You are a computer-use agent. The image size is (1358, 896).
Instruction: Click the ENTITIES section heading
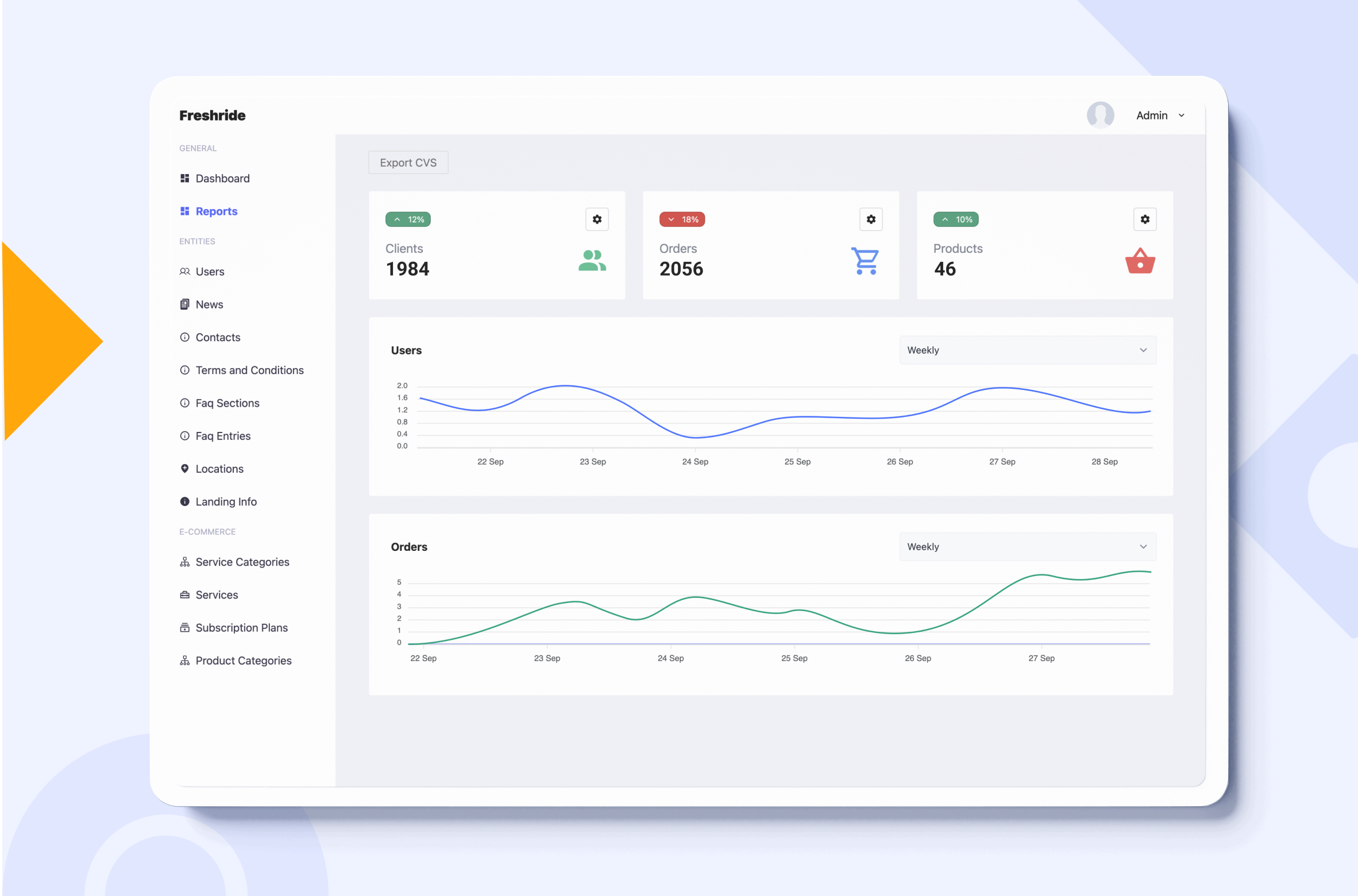197,242
